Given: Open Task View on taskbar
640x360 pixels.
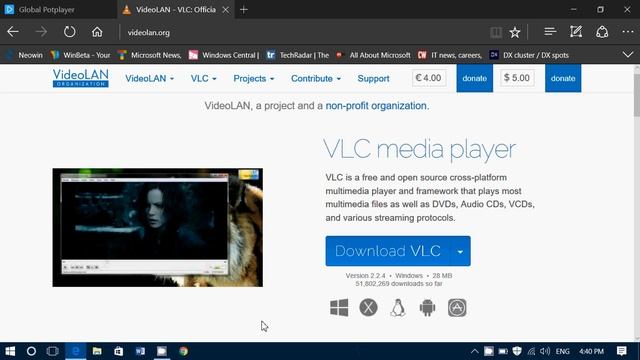Looking at the screenshot, I should pos(53,351).
